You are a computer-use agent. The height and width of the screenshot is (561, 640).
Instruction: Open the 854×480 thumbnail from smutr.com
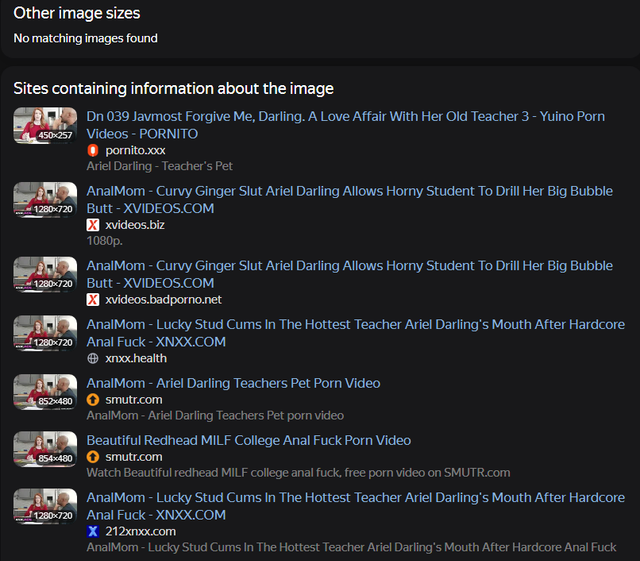pyautogui.click(x=45, y=449)
